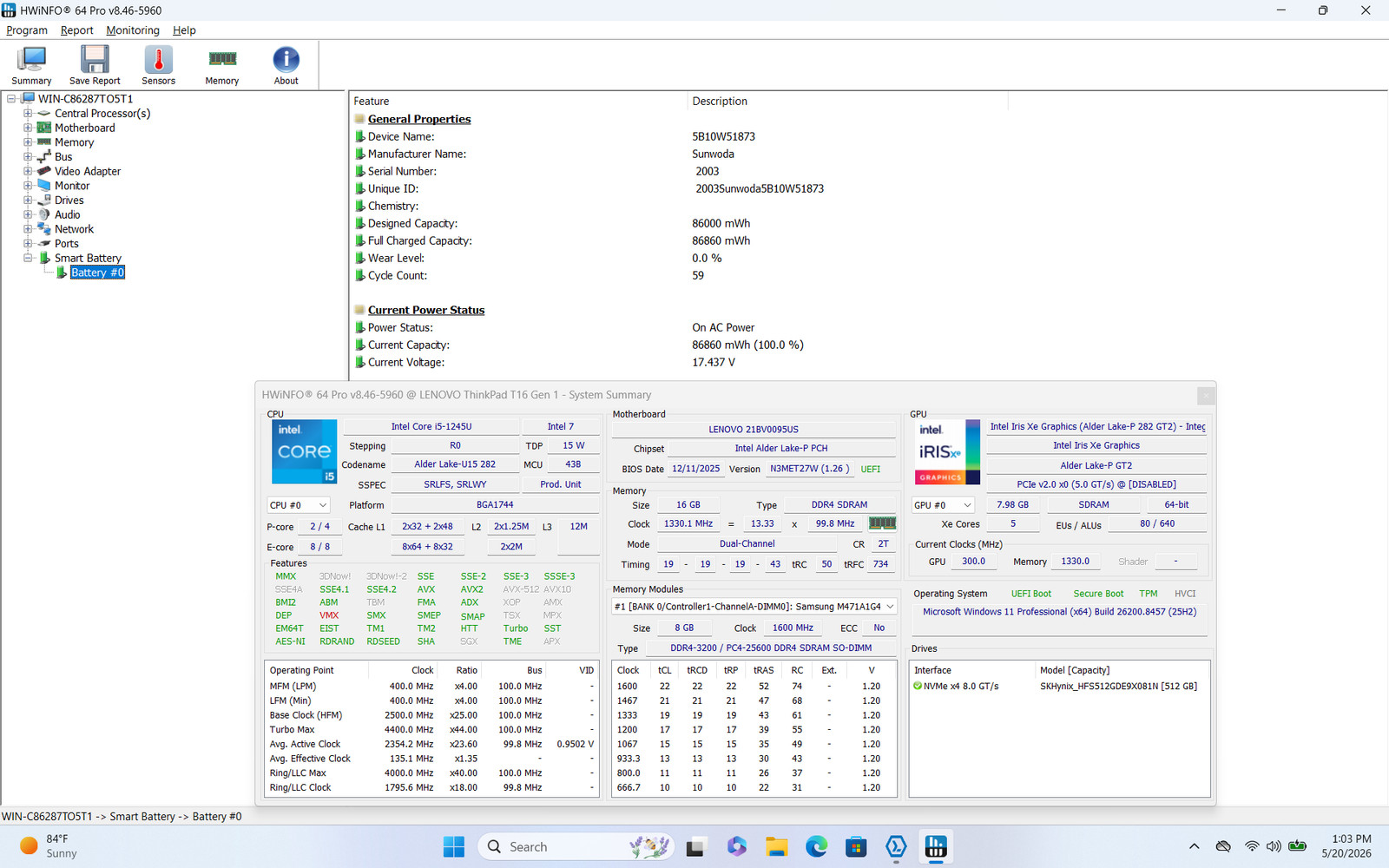Open the Monitoring menu
1389x868 pixels.
133,30
